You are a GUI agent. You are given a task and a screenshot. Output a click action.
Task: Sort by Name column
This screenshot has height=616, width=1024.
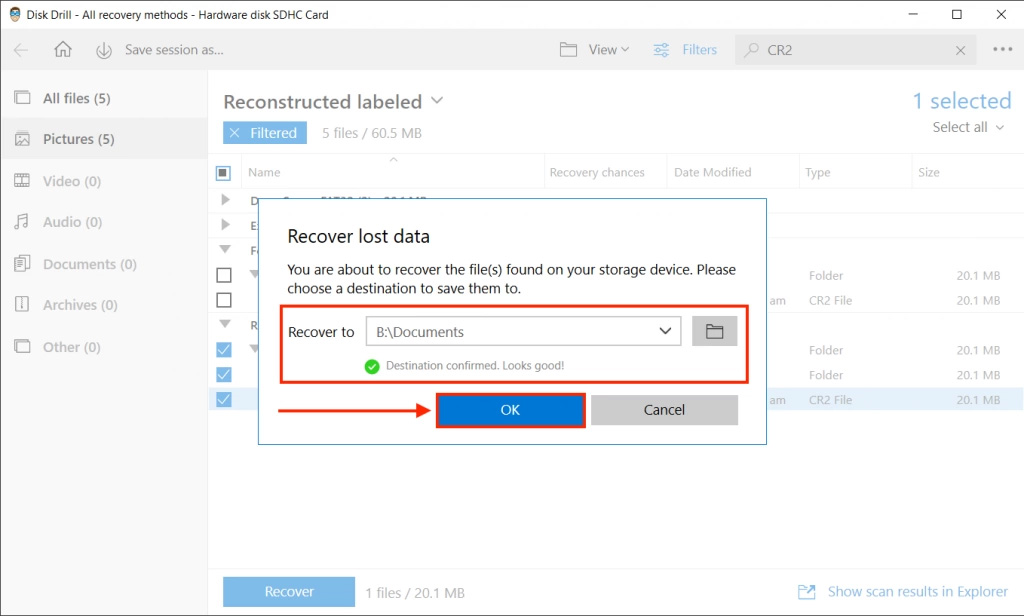click(x=264, y=172)
